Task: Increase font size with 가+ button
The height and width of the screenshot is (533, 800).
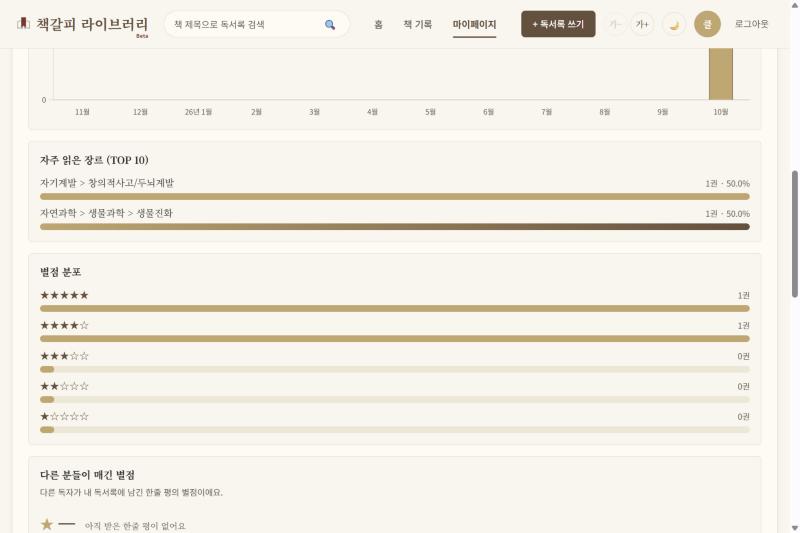Action: click(642, 24)
